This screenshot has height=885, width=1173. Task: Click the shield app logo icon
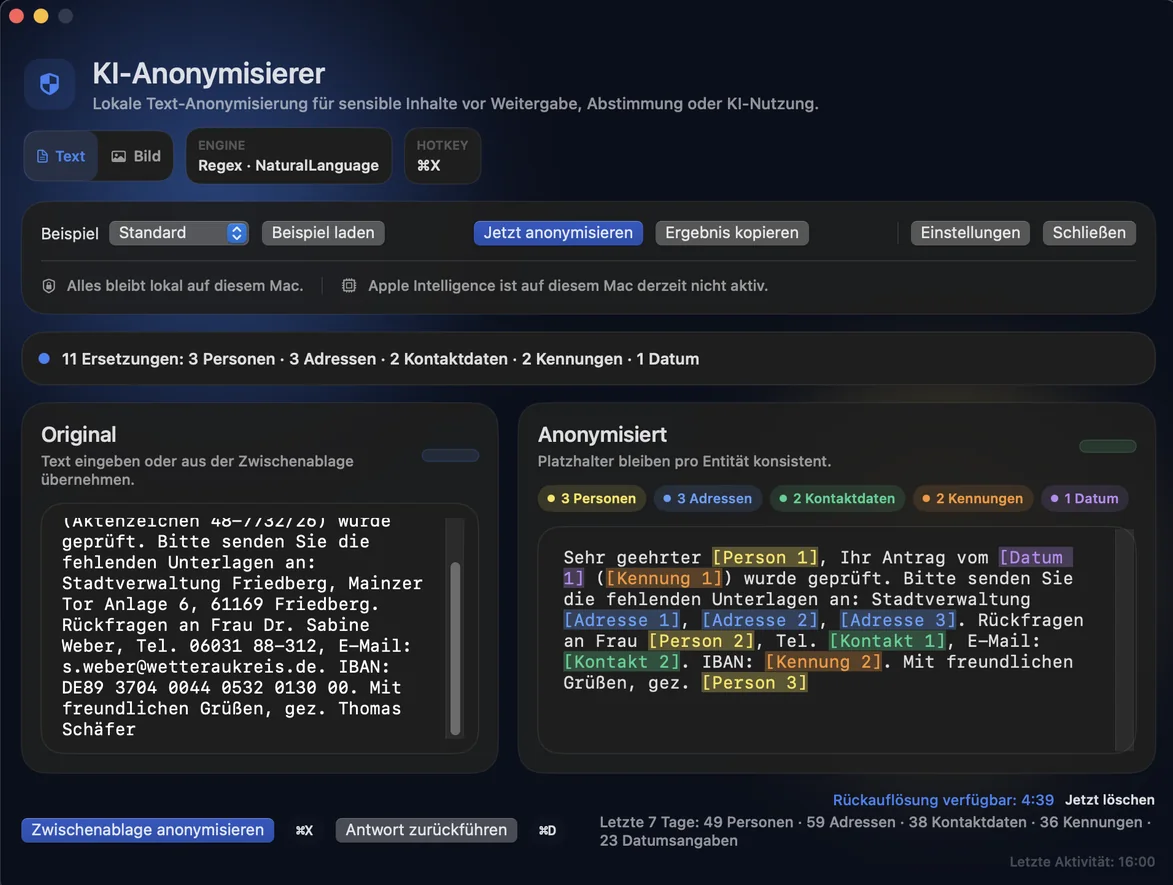(49, 84)
